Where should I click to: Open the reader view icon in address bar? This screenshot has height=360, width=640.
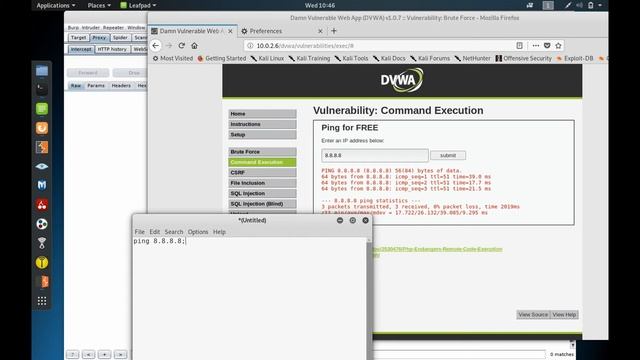point(519,46)
